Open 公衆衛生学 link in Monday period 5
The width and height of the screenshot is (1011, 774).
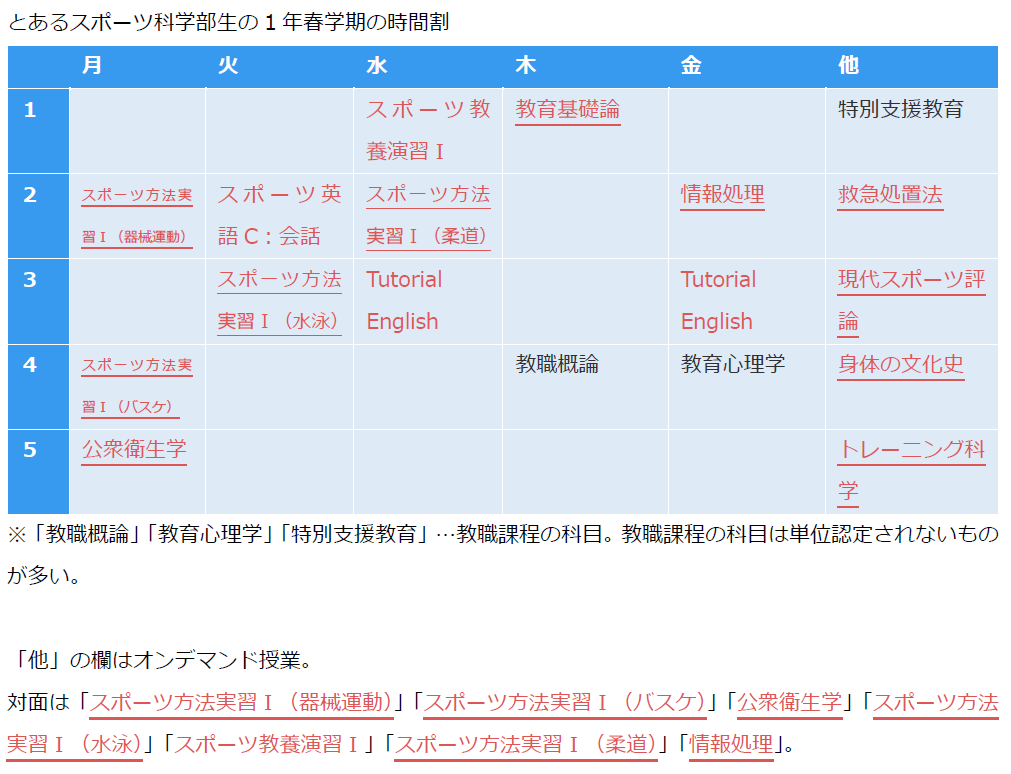click(134, 450)
